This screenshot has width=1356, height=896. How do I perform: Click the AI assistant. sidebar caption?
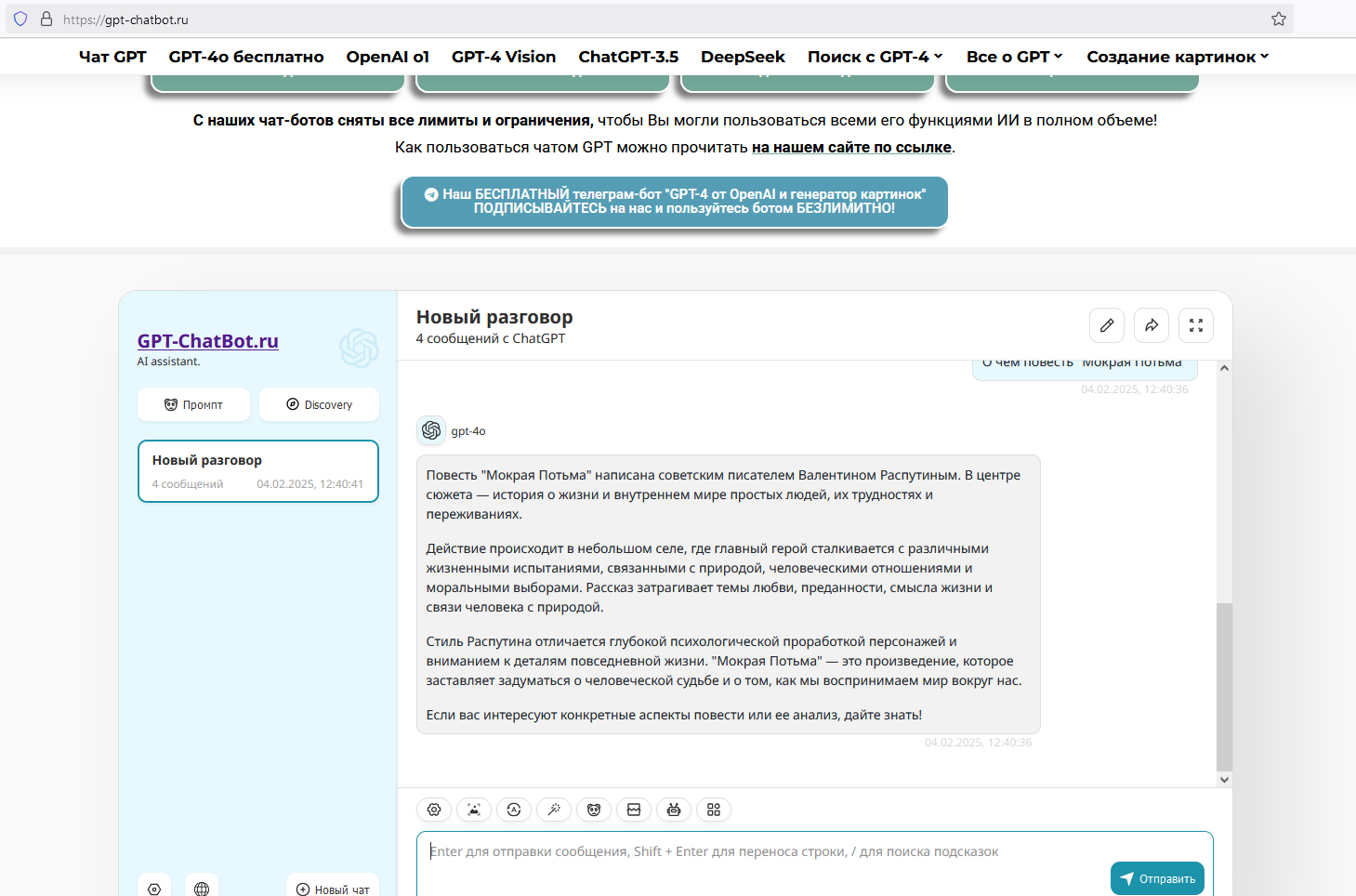tap(168, 362)
